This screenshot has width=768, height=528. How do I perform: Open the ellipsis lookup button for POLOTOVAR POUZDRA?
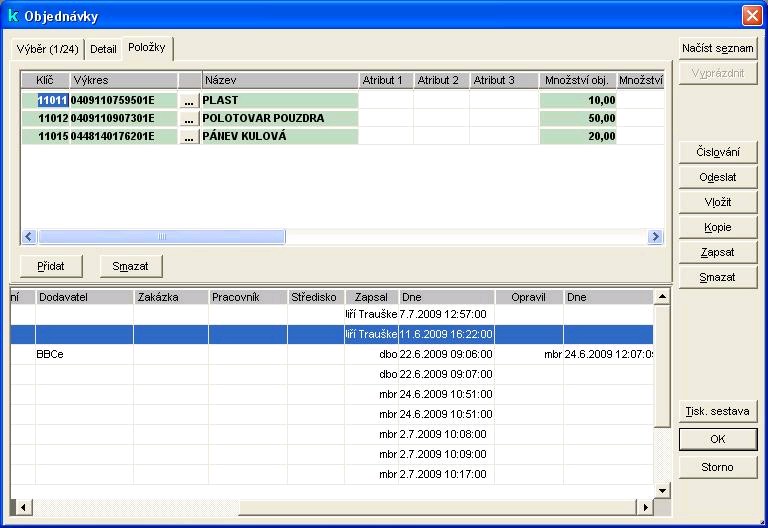click(x=189, y=119)
